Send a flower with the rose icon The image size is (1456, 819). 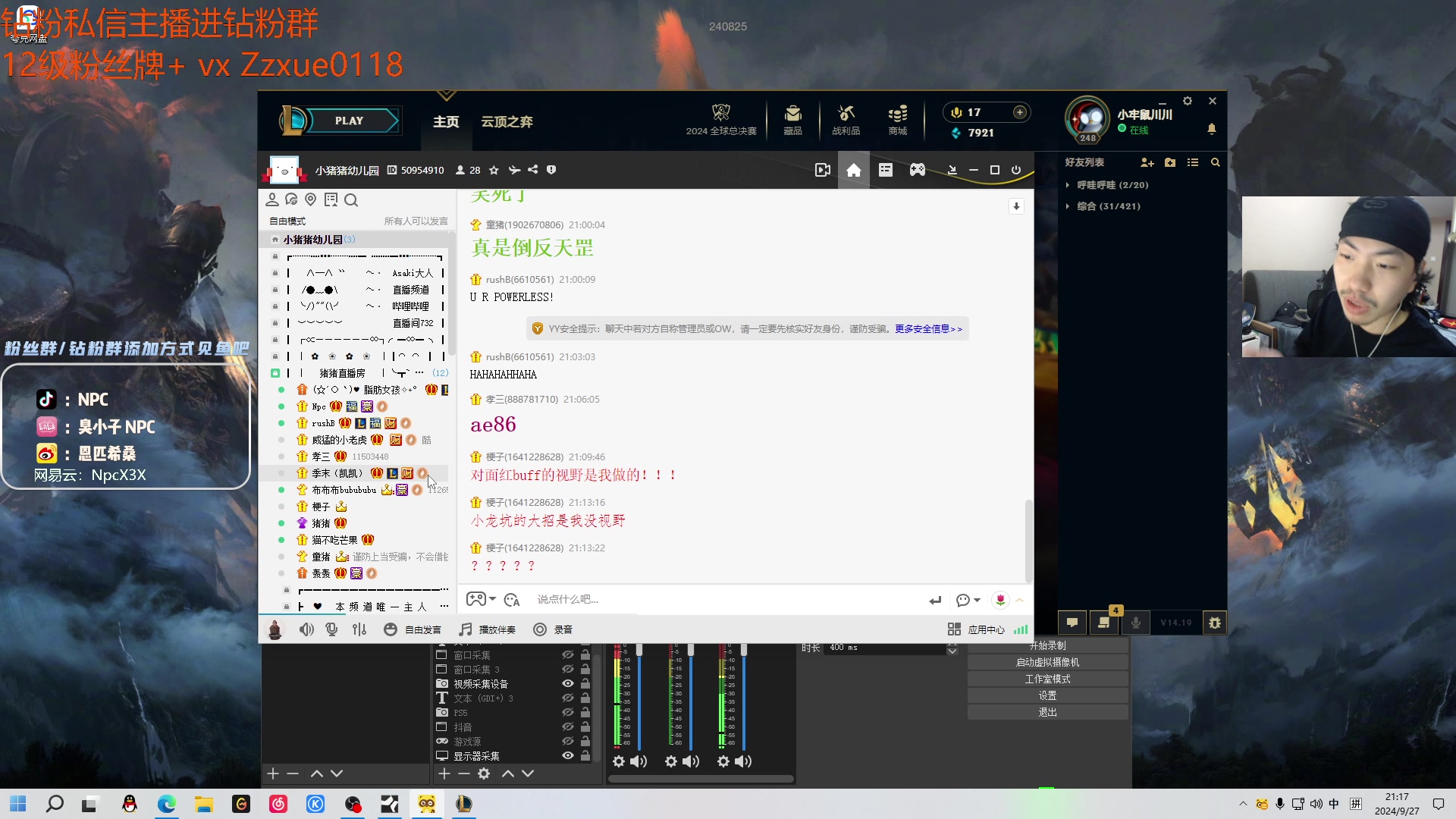[x=1000, y=600]
